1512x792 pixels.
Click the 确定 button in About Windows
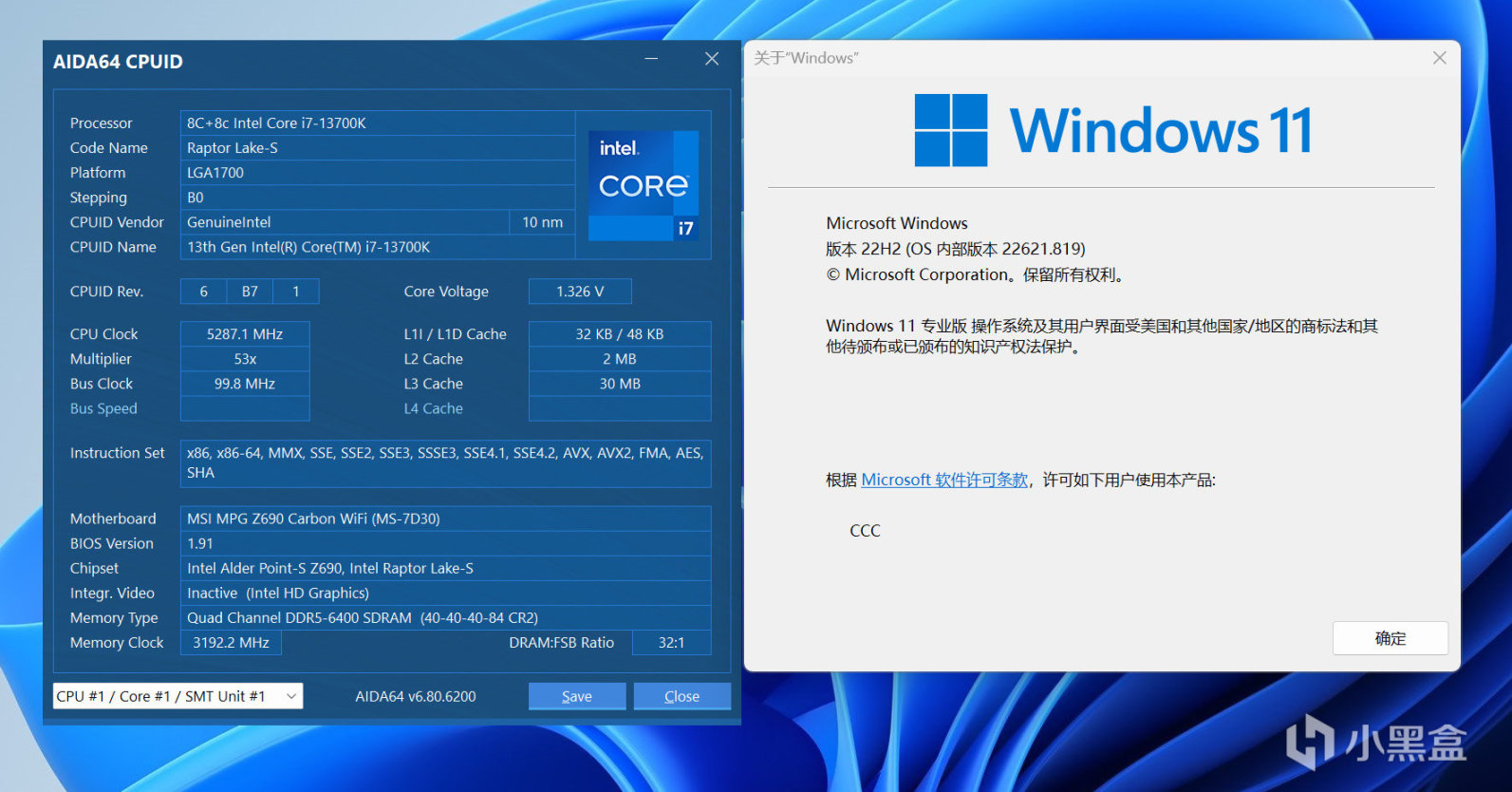click(x=1391, y=638)
